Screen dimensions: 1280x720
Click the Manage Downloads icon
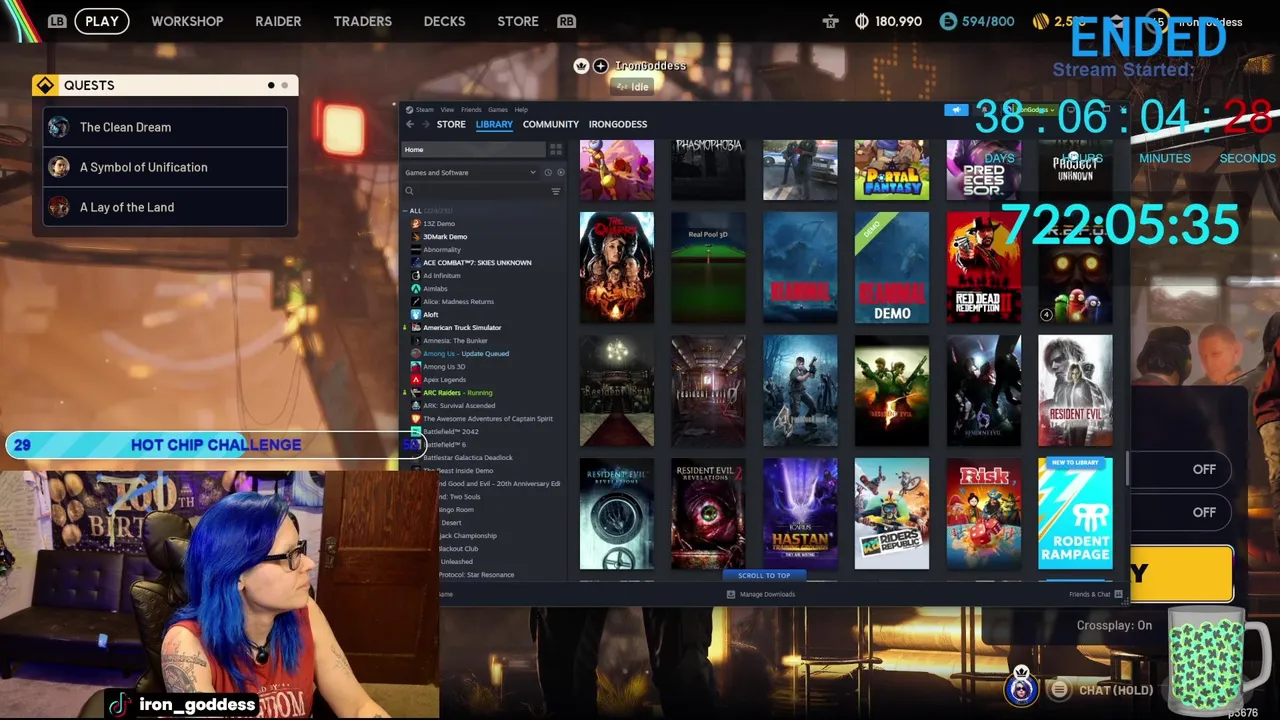tap(730, 594)
